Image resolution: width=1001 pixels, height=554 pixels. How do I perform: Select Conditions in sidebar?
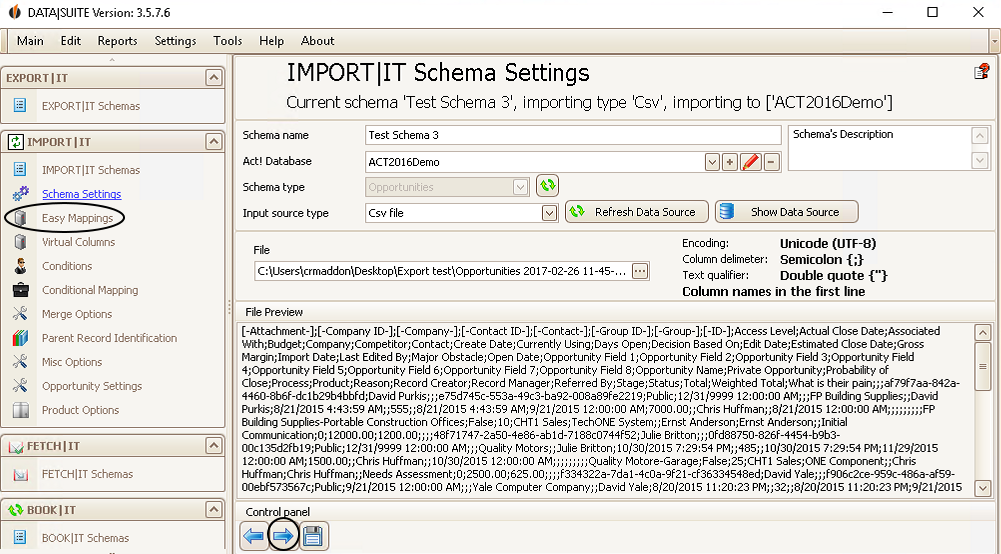[67, 266]
